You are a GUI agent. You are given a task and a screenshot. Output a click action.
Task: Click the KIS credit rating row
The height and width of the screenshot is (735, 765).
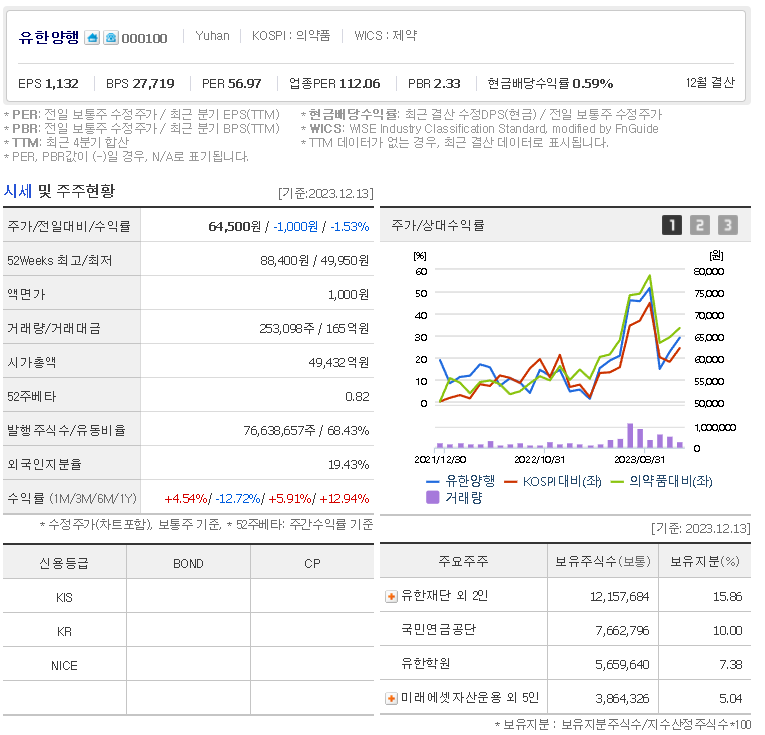point(188,597)
